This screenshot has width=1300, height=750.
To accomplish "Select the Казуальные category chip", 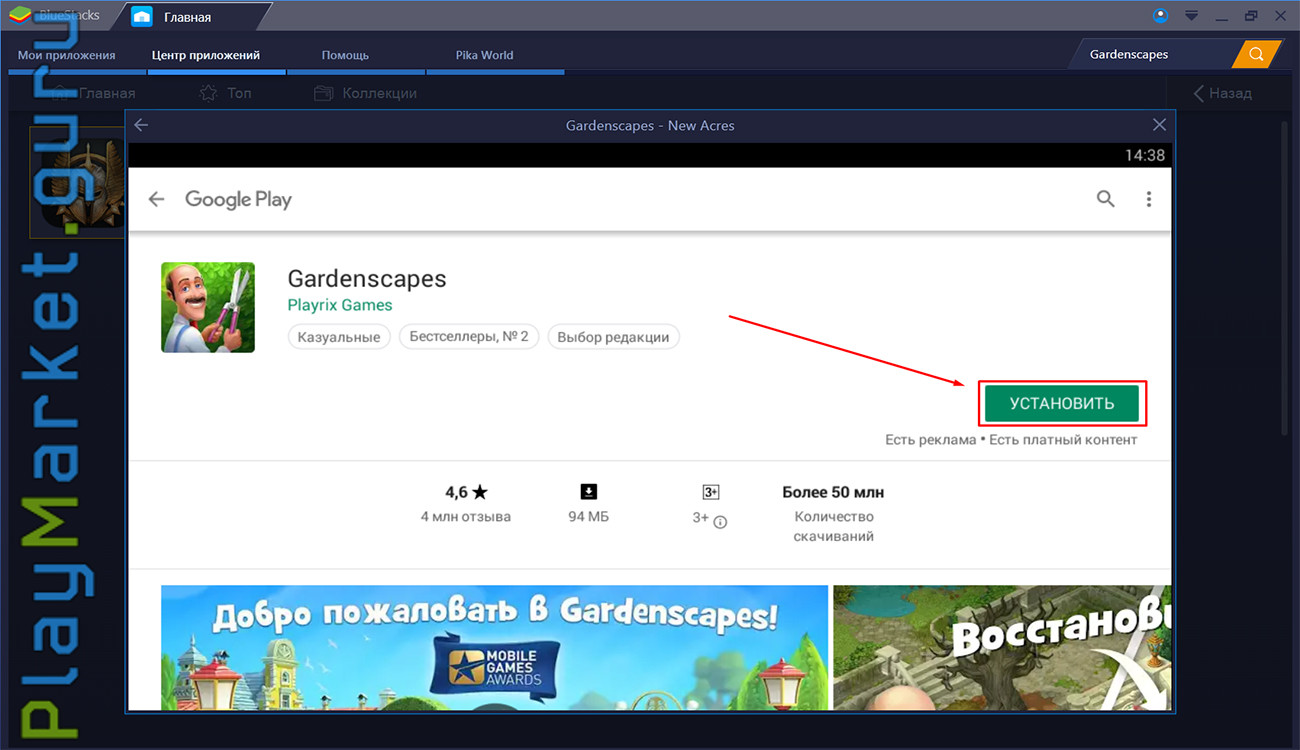I will click(x=340, y=337).
